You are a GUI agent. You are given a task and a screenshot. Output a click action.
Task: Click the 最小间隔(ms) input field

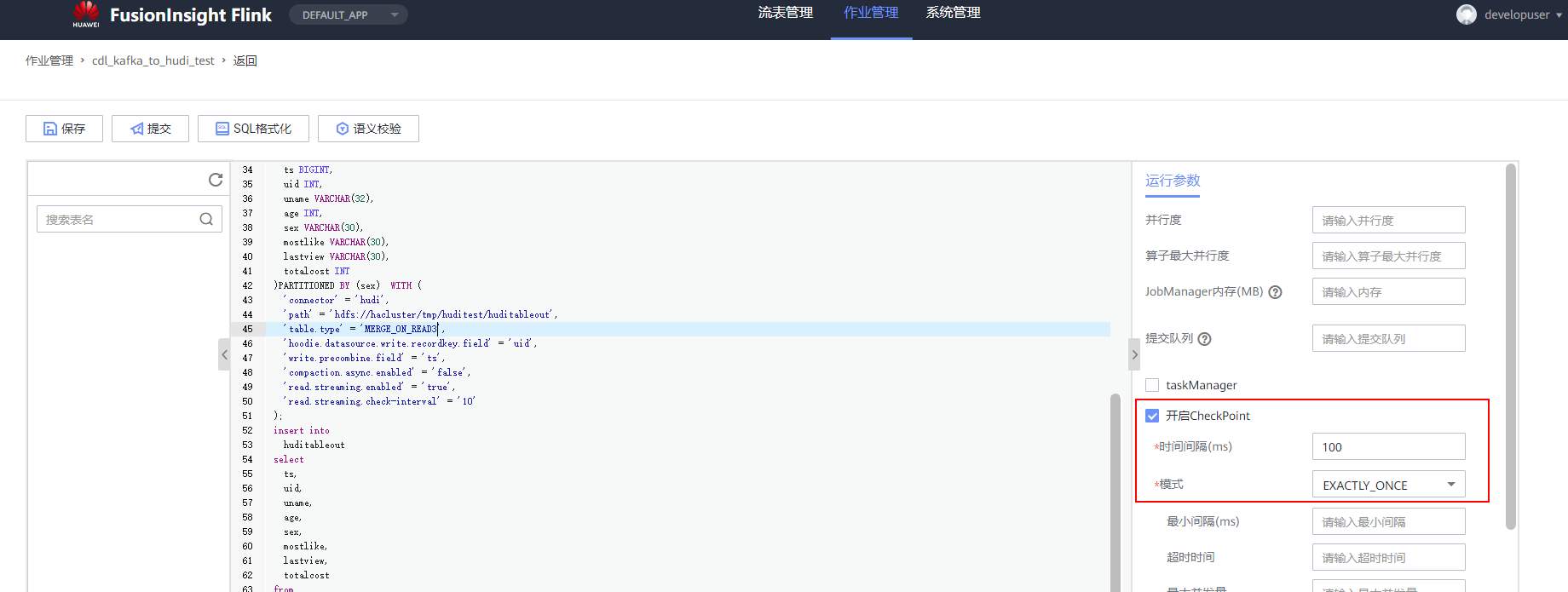tap(1388, 521)
